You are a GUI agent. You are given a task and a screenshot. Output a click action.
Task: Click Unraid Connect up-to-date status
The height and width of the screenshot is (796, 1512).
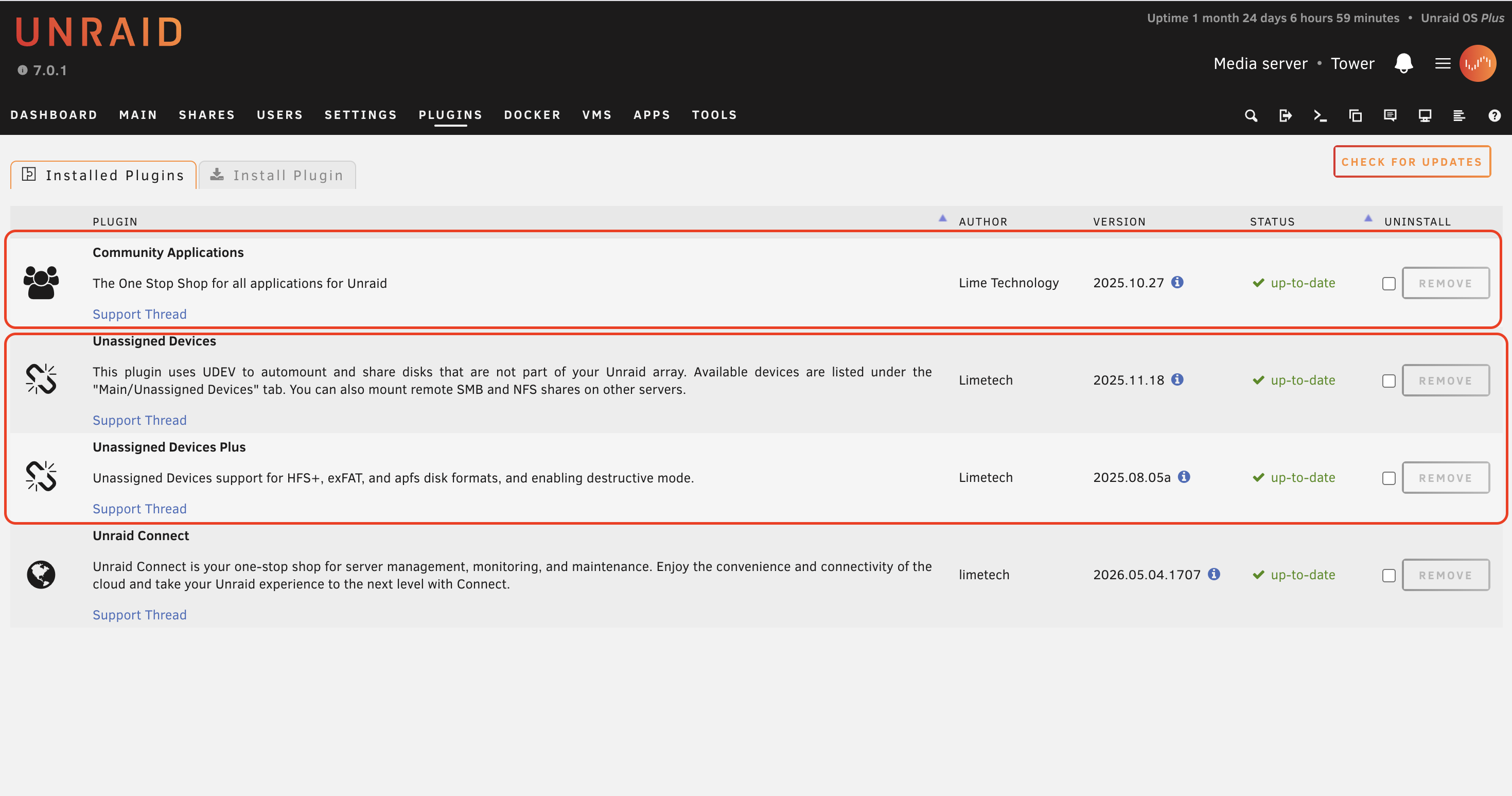pos(1294,575)
